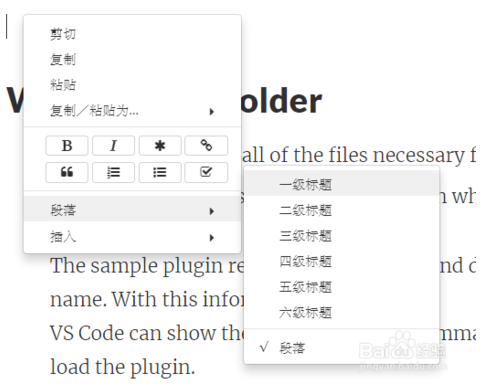Insert task list checkbox item
Viewport: 489px width, 388px height.
click(x=206, y=172)
